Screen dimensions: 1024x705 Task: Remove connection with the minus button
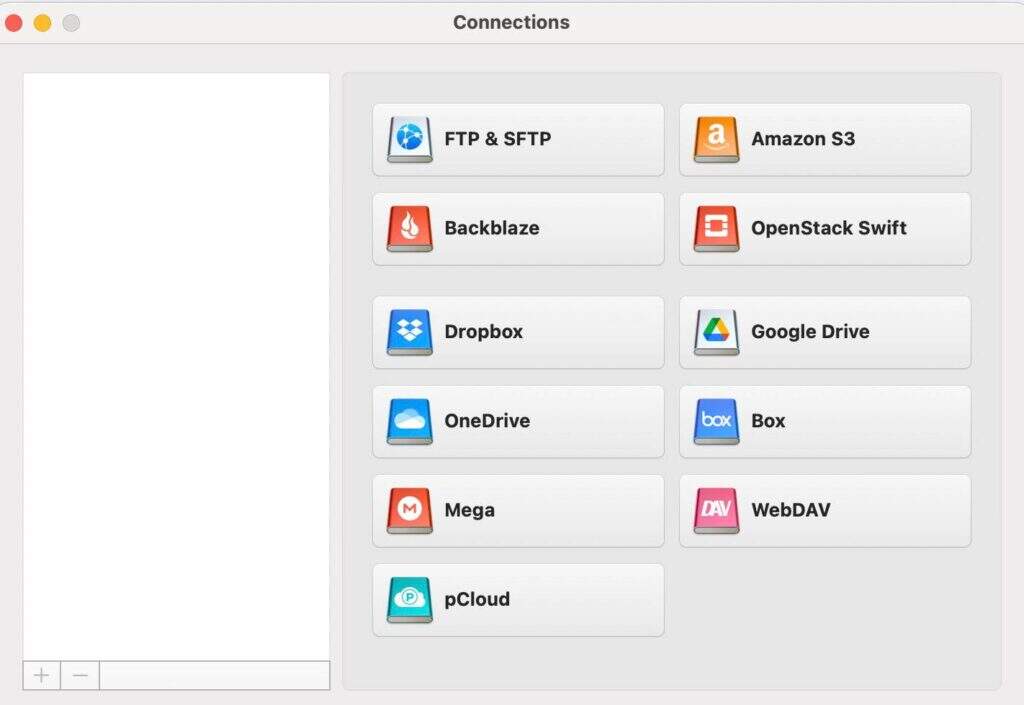(x=80, y=675)
